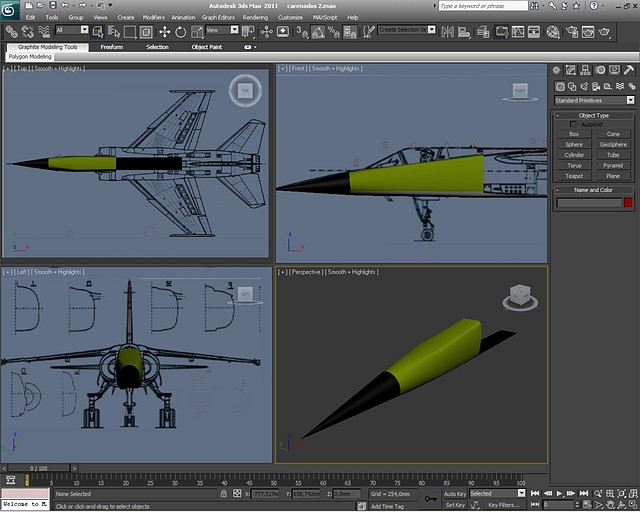Click the teapot Render Production icon
The width and height of the screenshot is (640, 512).
click(604, 31)
